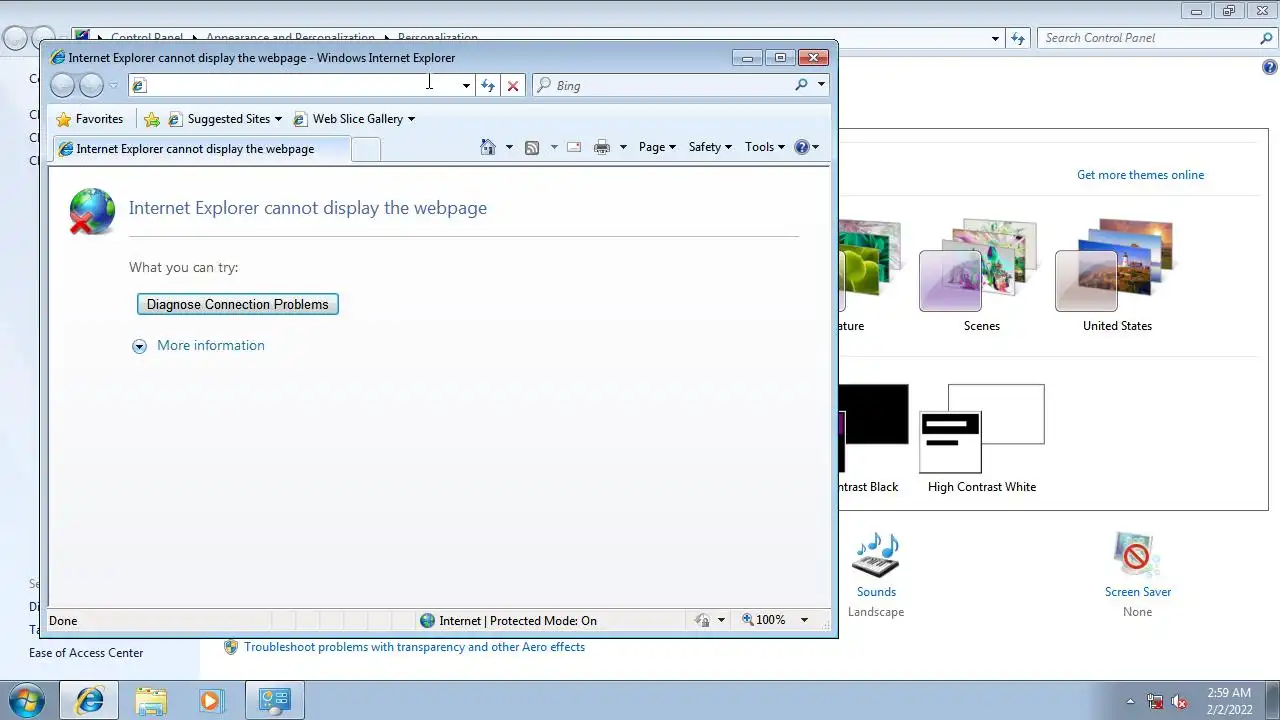Open Ease of Access Center link
Image resolution: width=1280 pixels, height=720 pixels.
pyautogui.click(x=86, y=653)
